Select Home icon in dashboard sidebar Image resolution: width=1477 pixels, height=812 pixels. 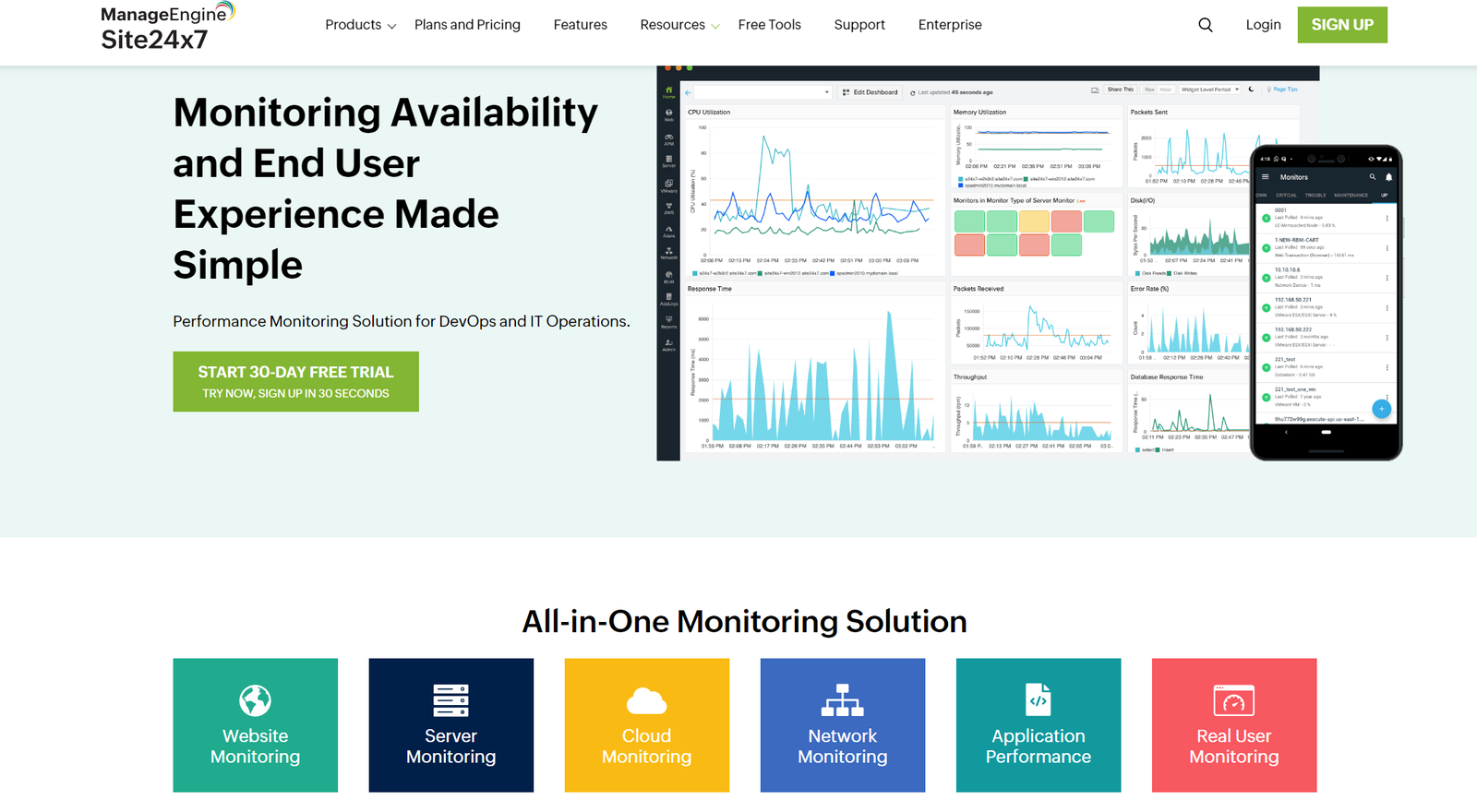[668, 92]
